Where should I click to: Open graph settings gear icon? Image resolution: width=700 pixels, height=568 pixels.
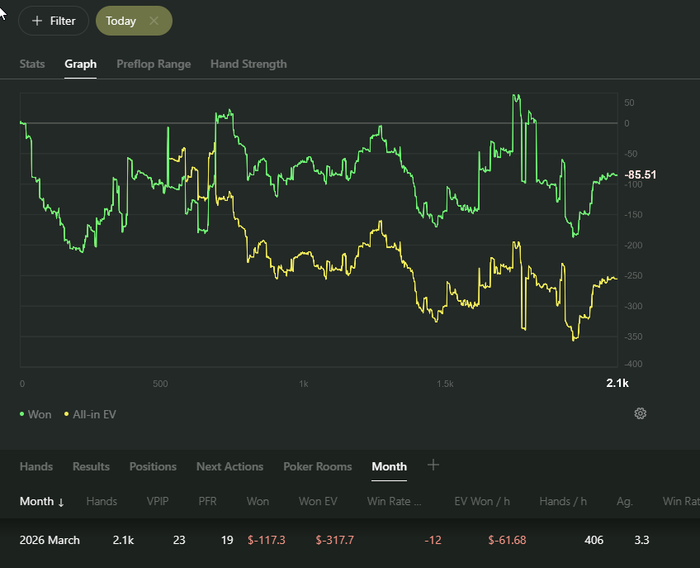(640, 413)
